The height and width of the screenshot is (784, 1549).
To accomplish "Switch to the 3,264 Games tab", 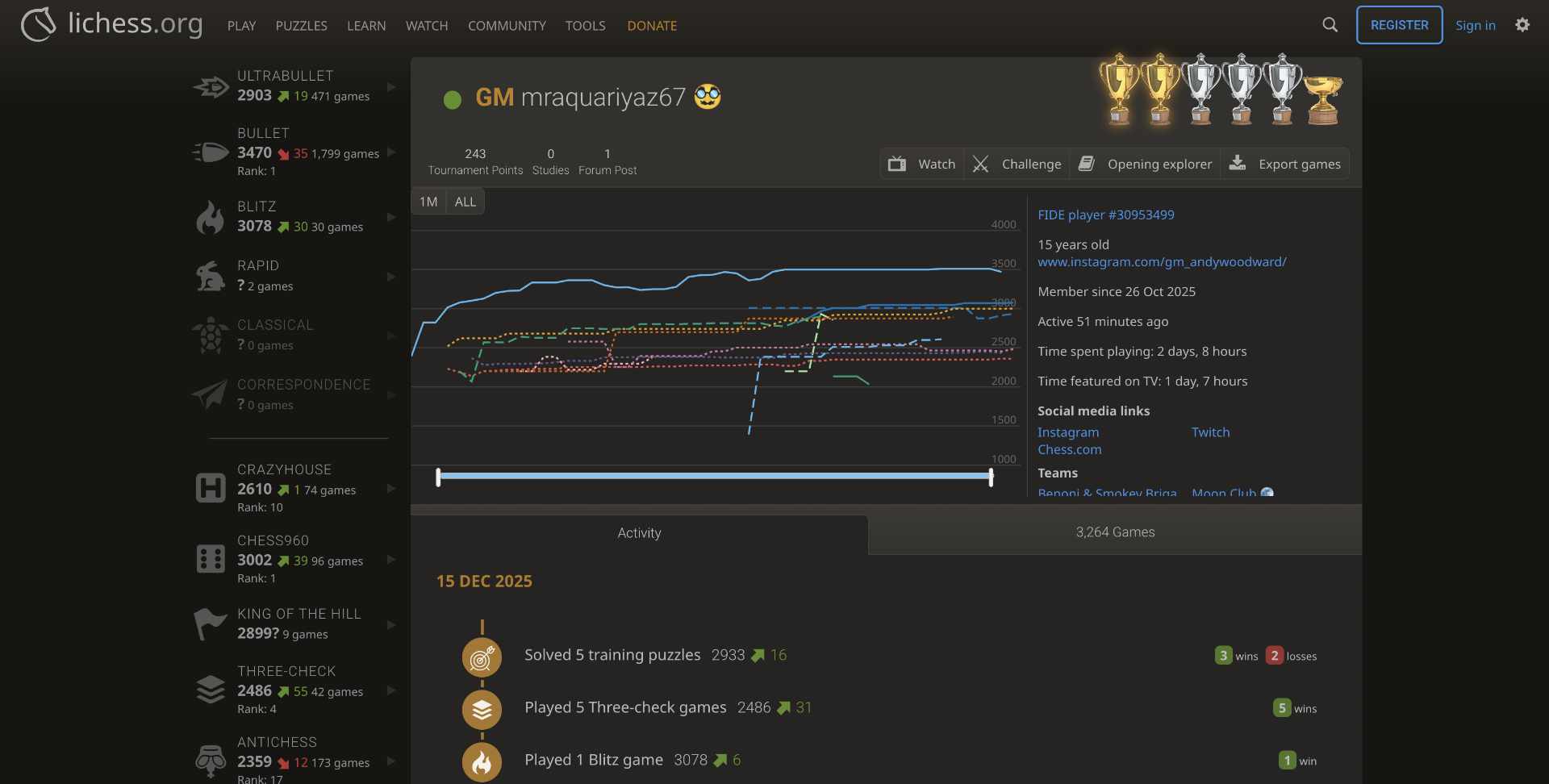I will (1114, 532).
